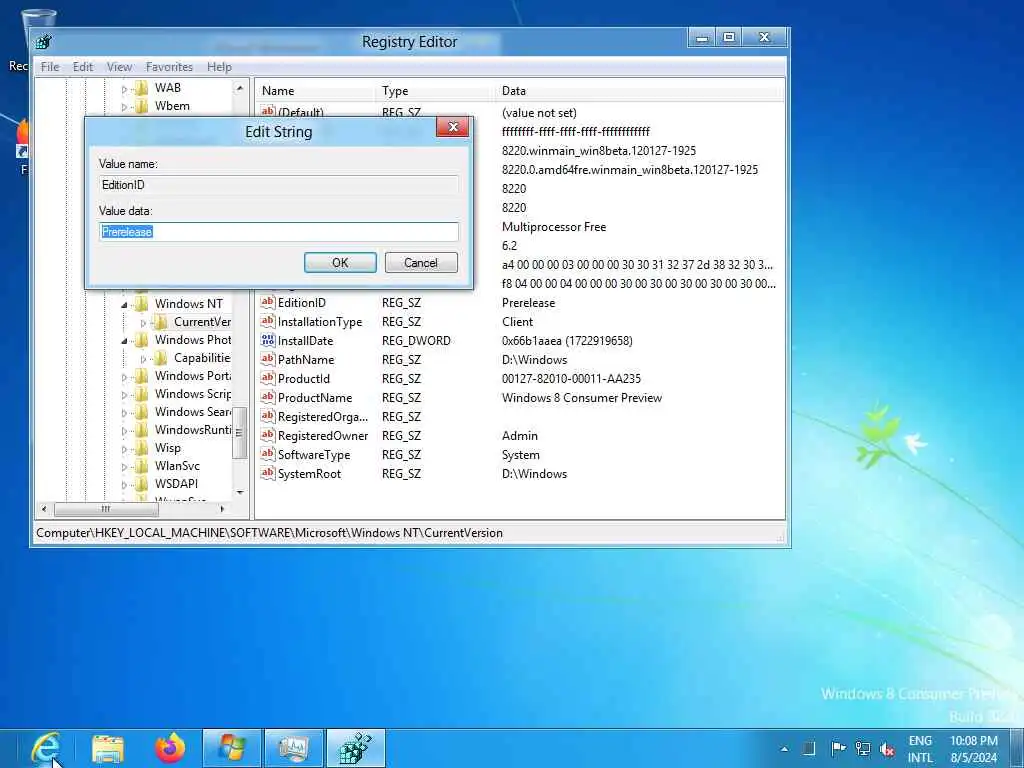Expand the Windows Search key

[124, 413]
